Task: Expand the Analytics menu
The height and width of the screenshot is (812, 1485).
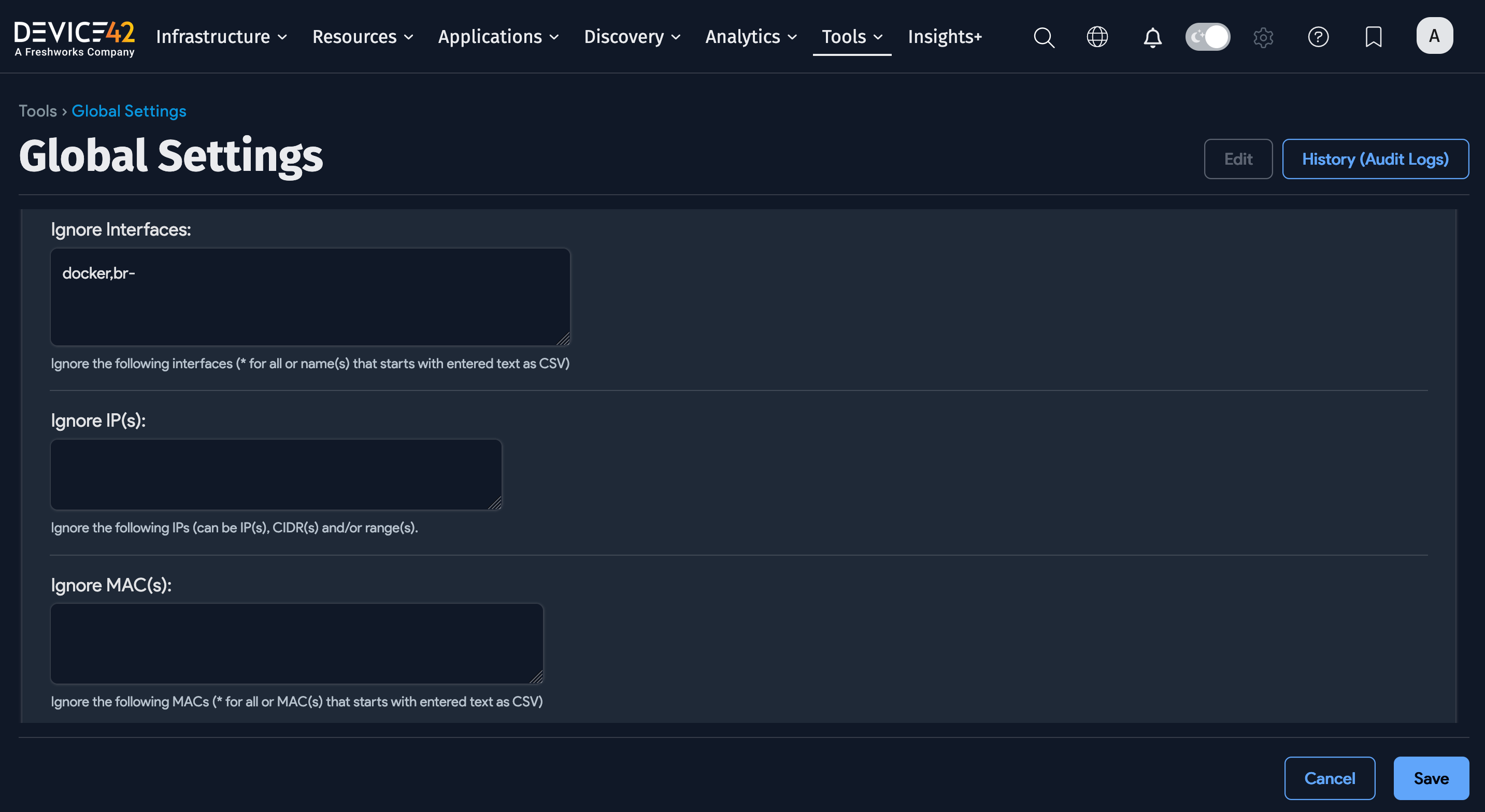Action: (x=750, y=37)
